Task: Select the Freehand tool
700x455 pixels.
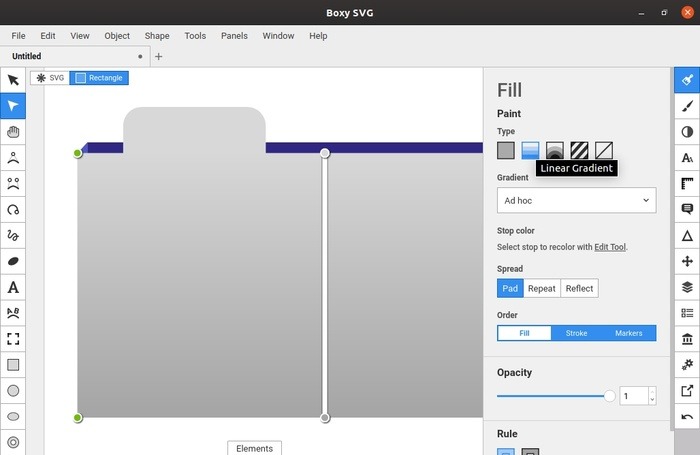Action: click(13, 235)
